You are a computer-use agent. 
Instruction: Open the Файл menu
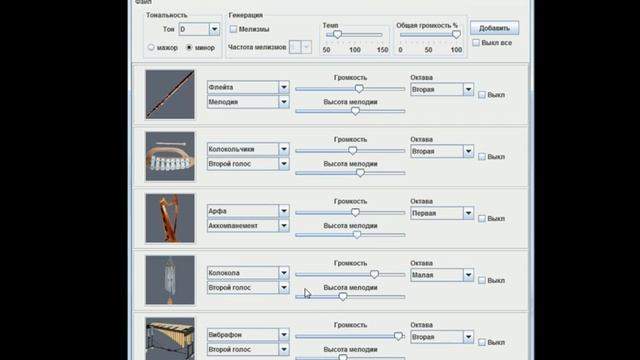[x=143, y=2]
